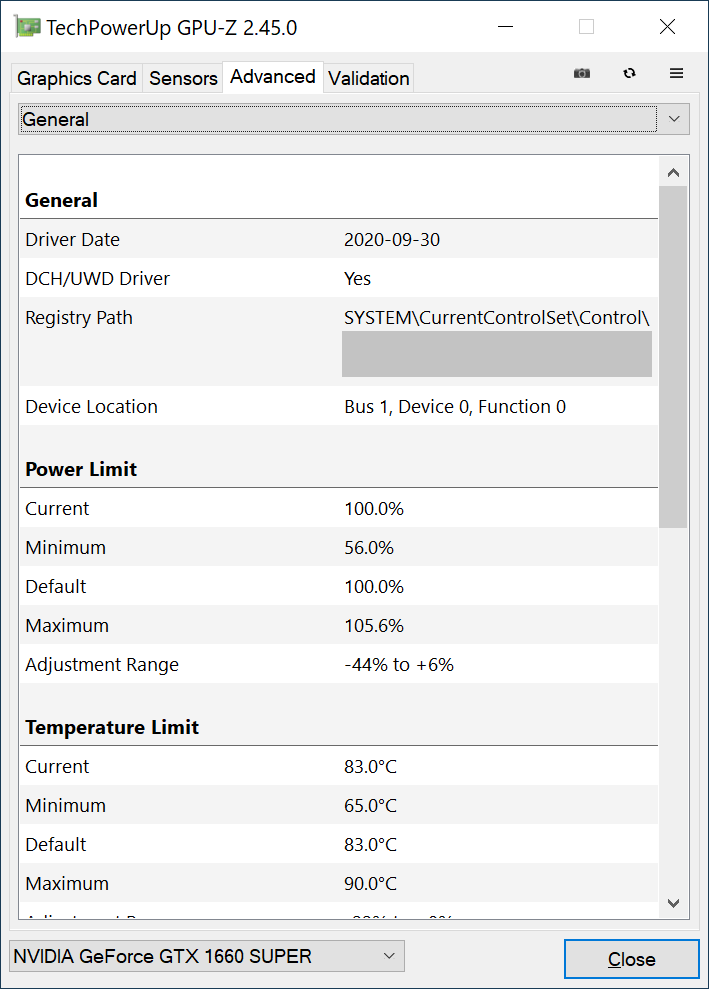Select the Advanced tab
The height and width of the screenshot is (989, 709).
(x=272, y=77)
